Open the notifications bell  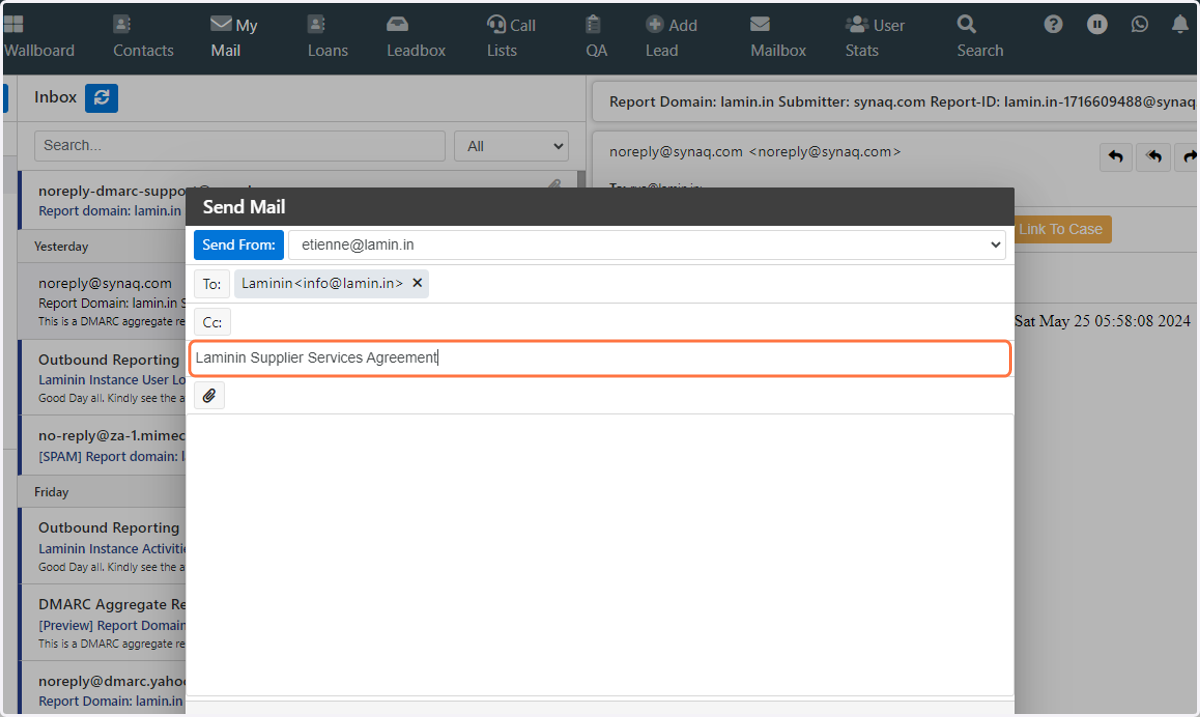point(1180,25)
